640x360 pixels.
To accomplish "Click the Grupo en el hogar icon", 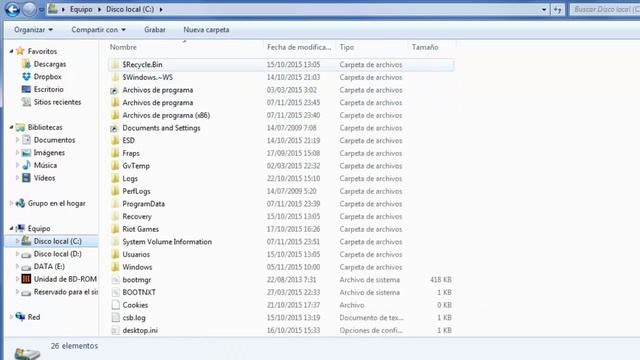I will tap(20, 203).
